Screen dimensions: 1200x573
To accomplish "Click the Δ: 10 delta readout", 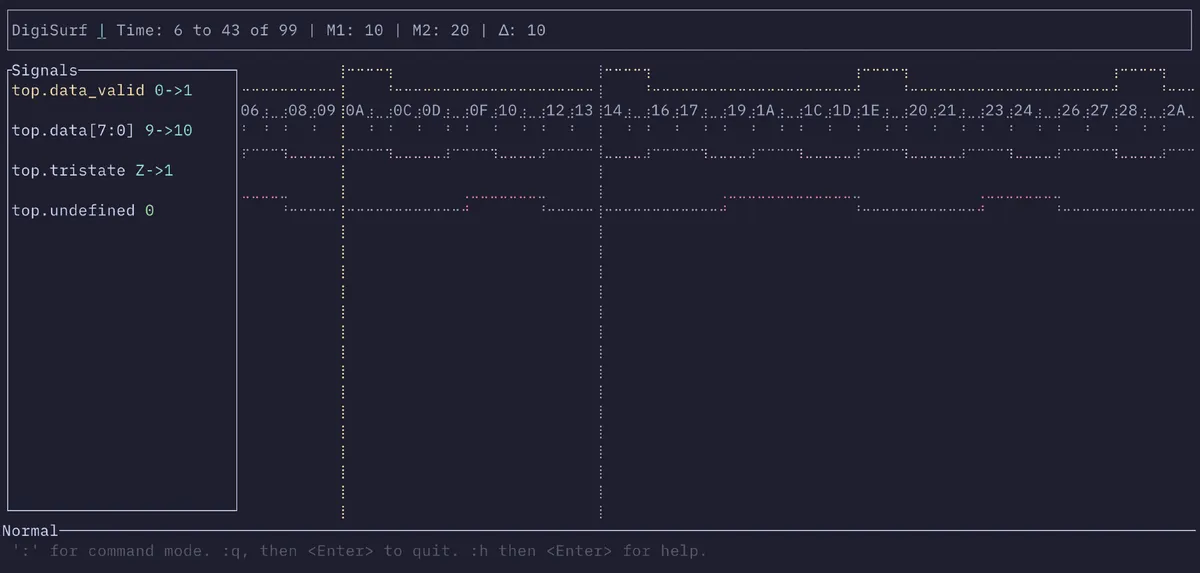I will click(521, 31).
